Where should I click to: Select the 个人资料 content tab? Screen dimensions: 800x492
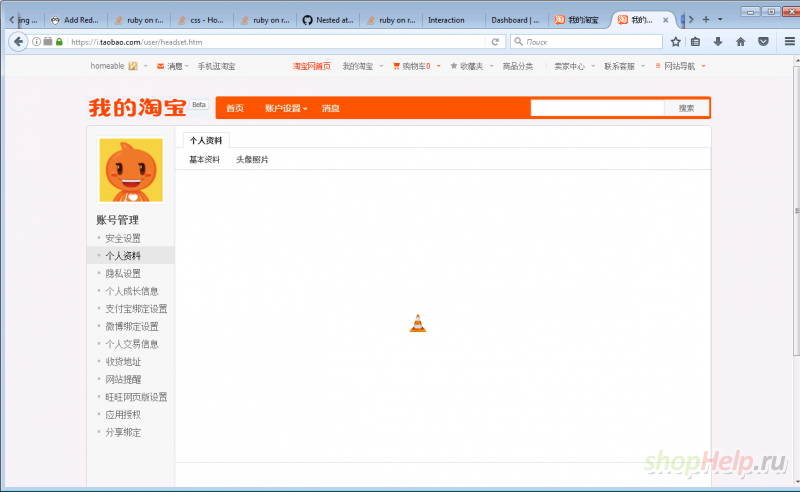[x=206, y=140]
